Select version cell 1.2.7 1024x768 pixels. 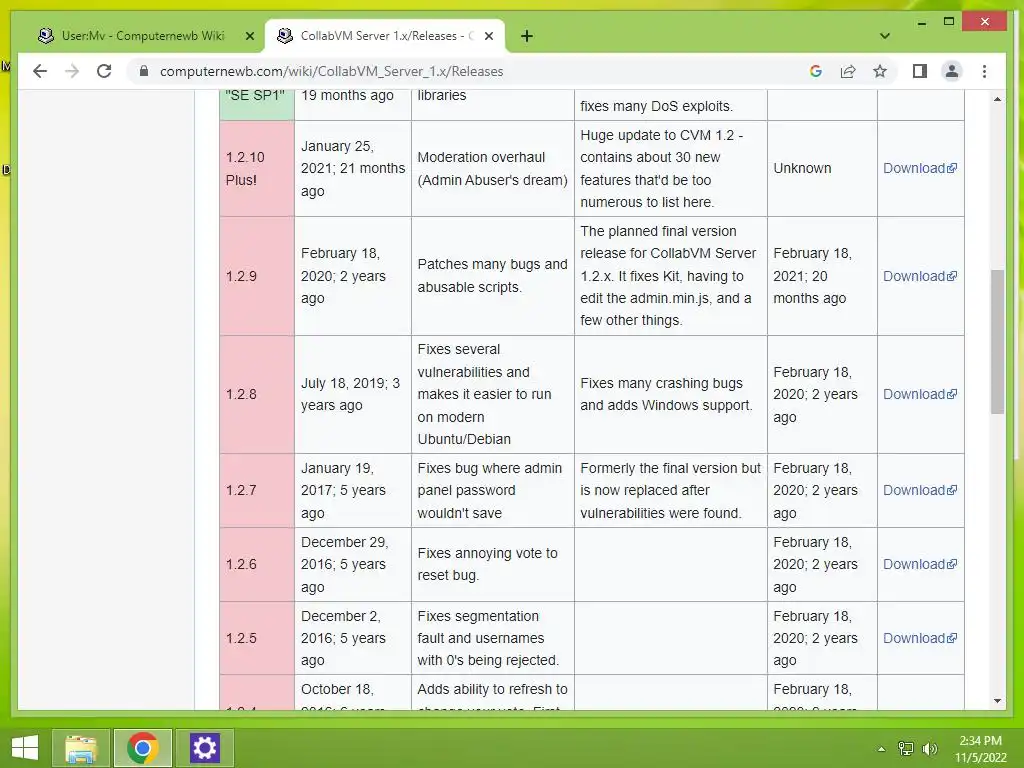[257, 490]
